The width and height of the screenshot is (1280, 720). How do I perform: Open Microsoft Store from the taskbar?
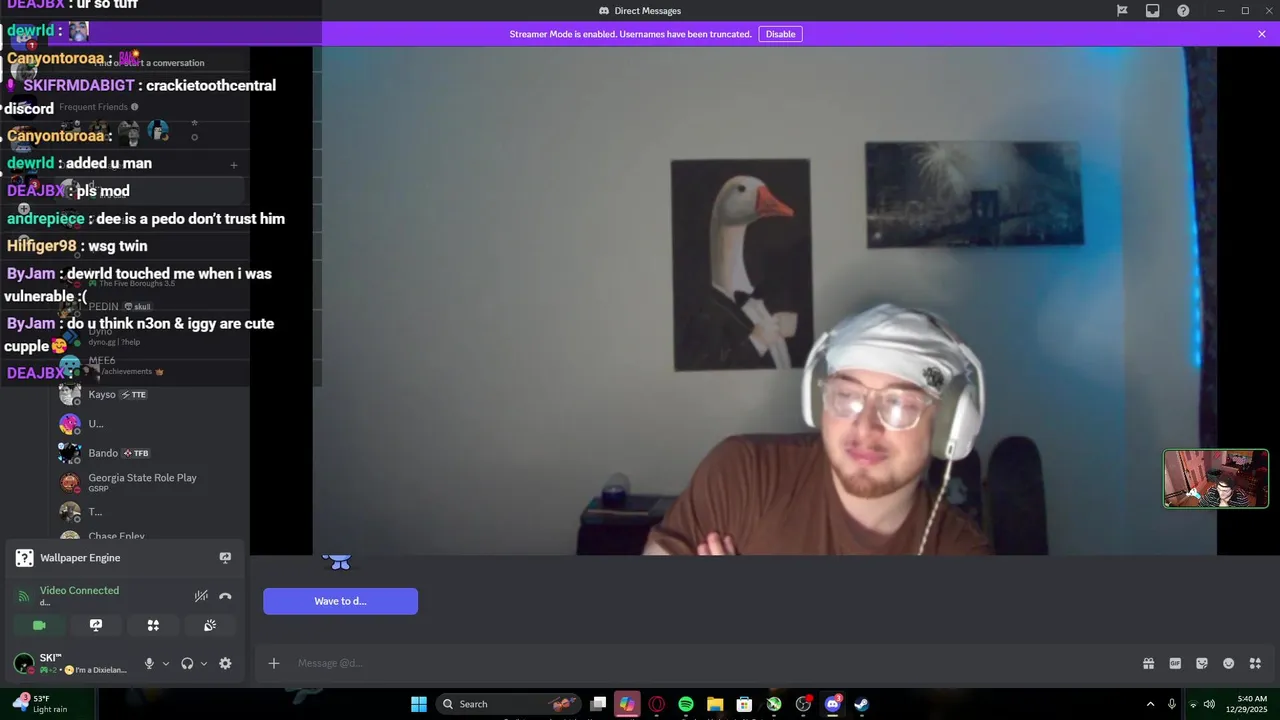point(744,704)
